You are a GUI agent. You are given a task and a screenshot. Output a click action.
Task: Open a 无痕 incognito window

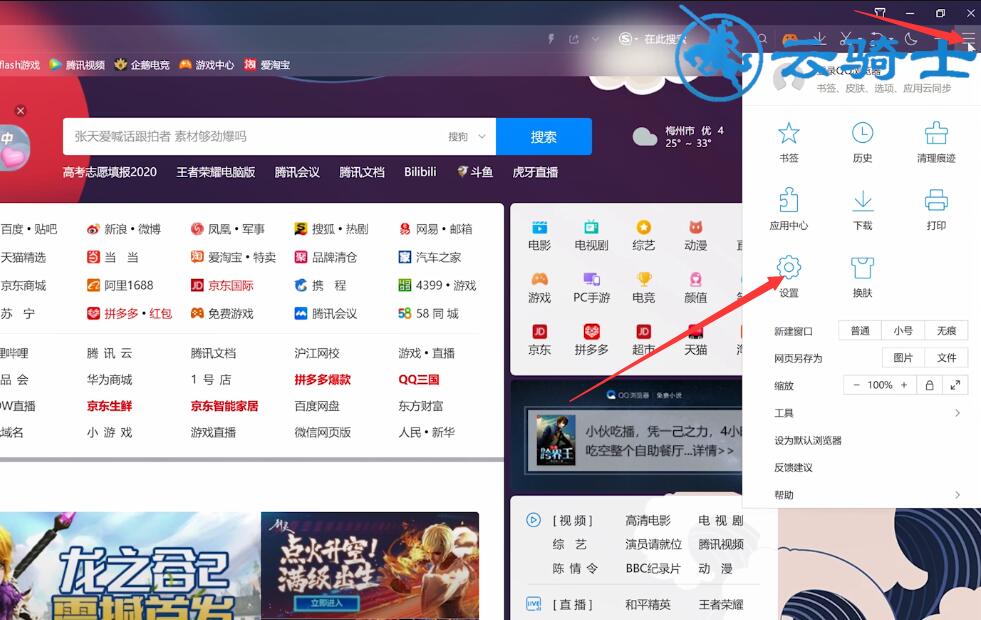tap(946, 331)
